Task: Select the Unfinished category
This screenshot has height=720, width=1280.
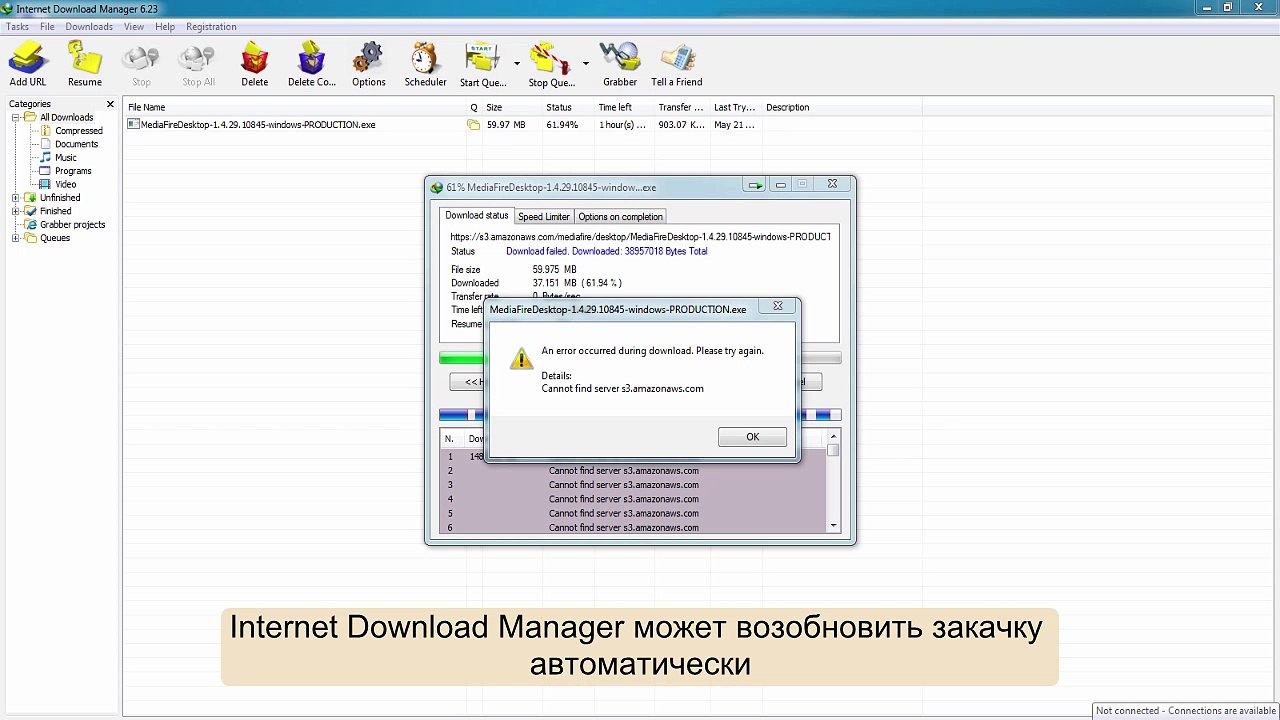Action: click(x=60, y=198)
